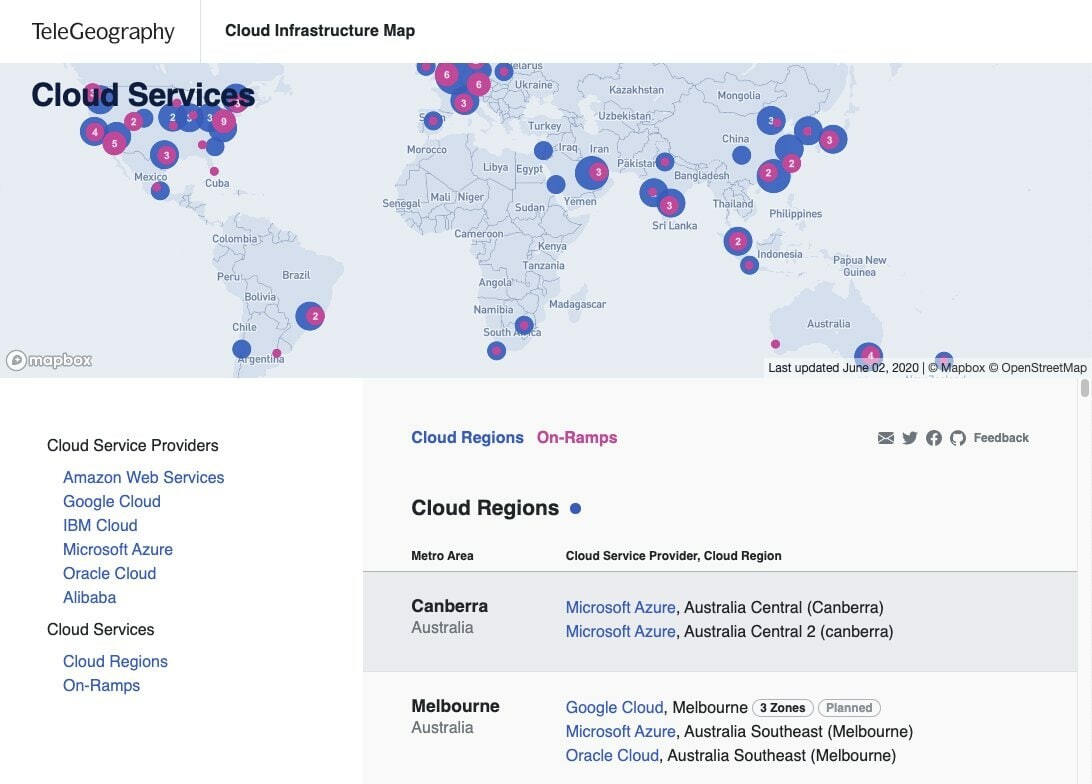
Task: Click the GitHub icon
Action: click(x=958, y=438)
